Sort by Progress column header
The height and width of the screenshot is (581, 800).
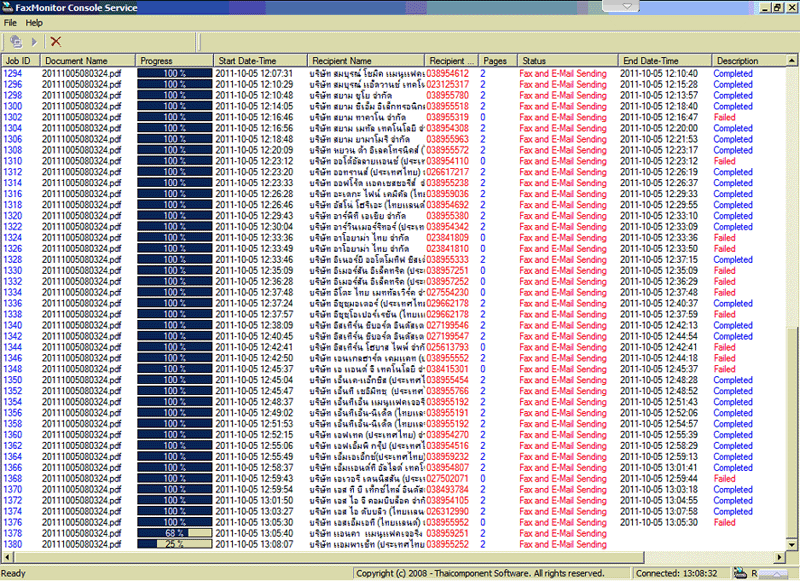(174, 61)
